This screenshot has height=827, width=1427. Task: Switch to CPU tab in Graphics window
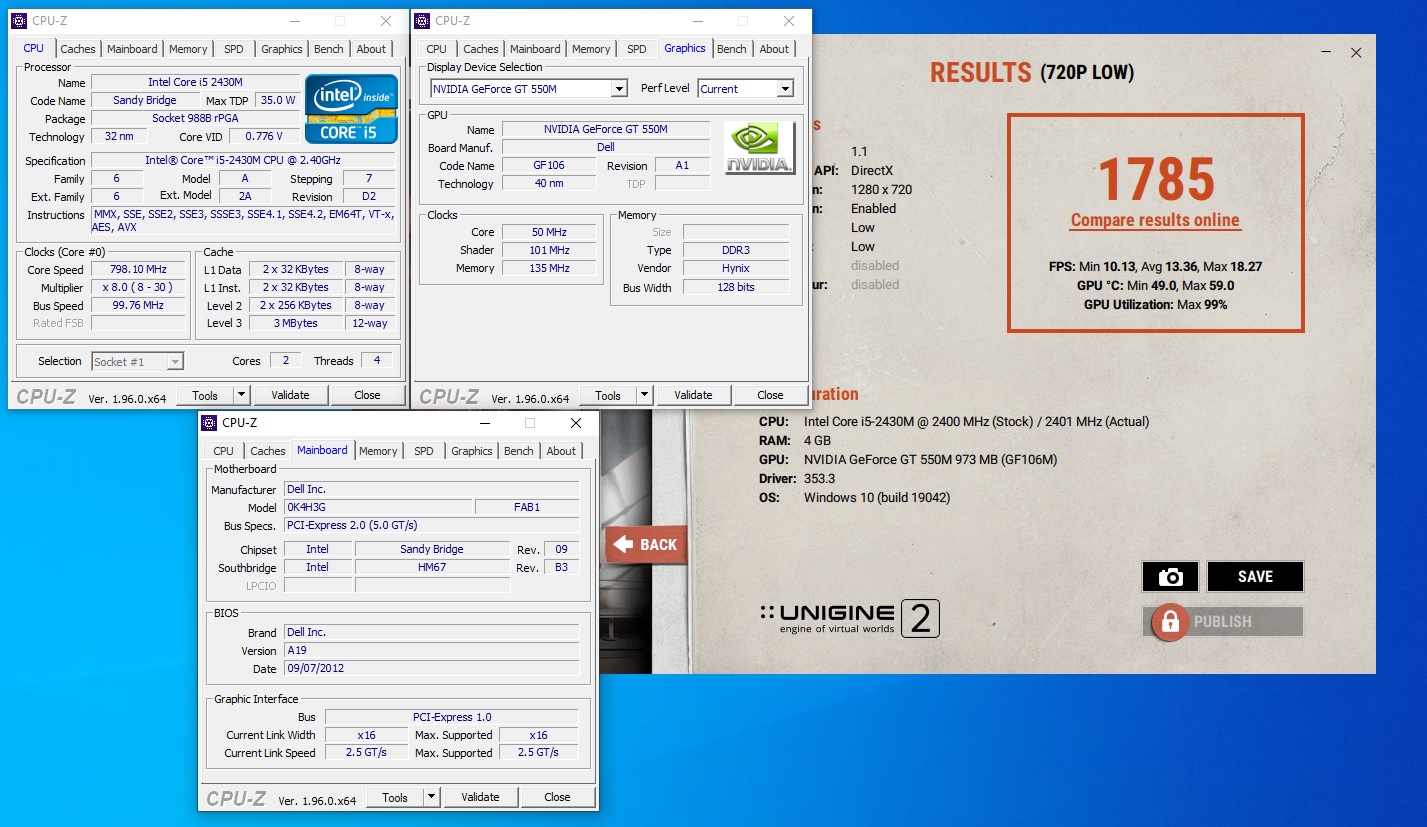[x=436, y=49]
